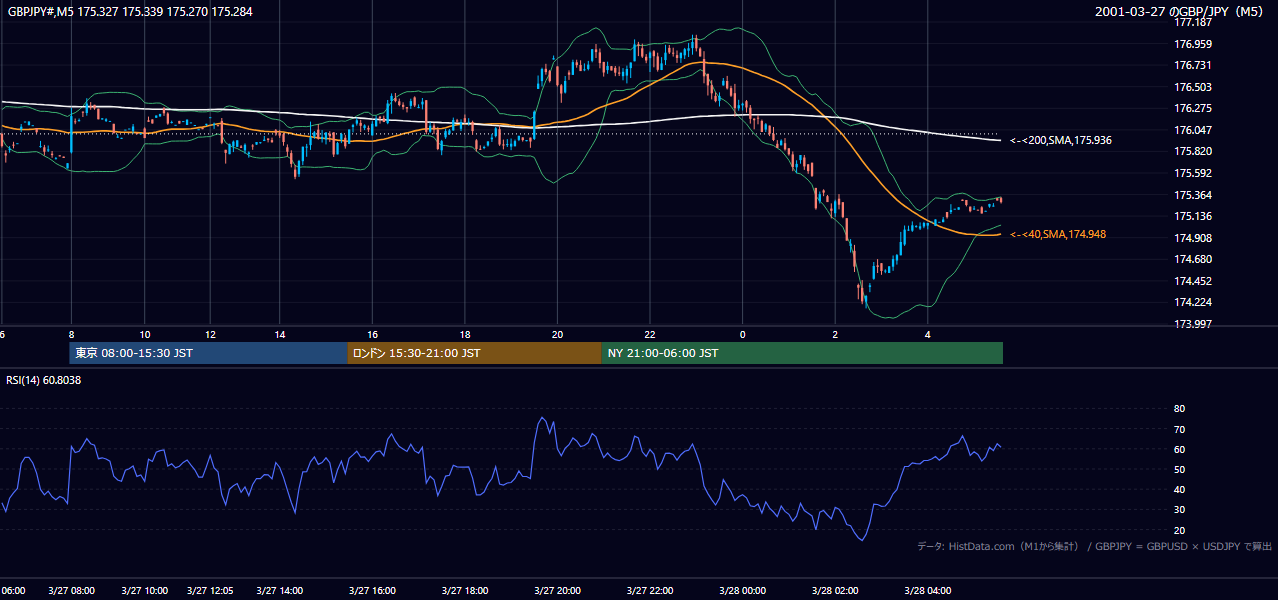Viewport: 1278px width, 600px height.
Task: Click hour label 10 under price chart
Action: click(145, 334)
